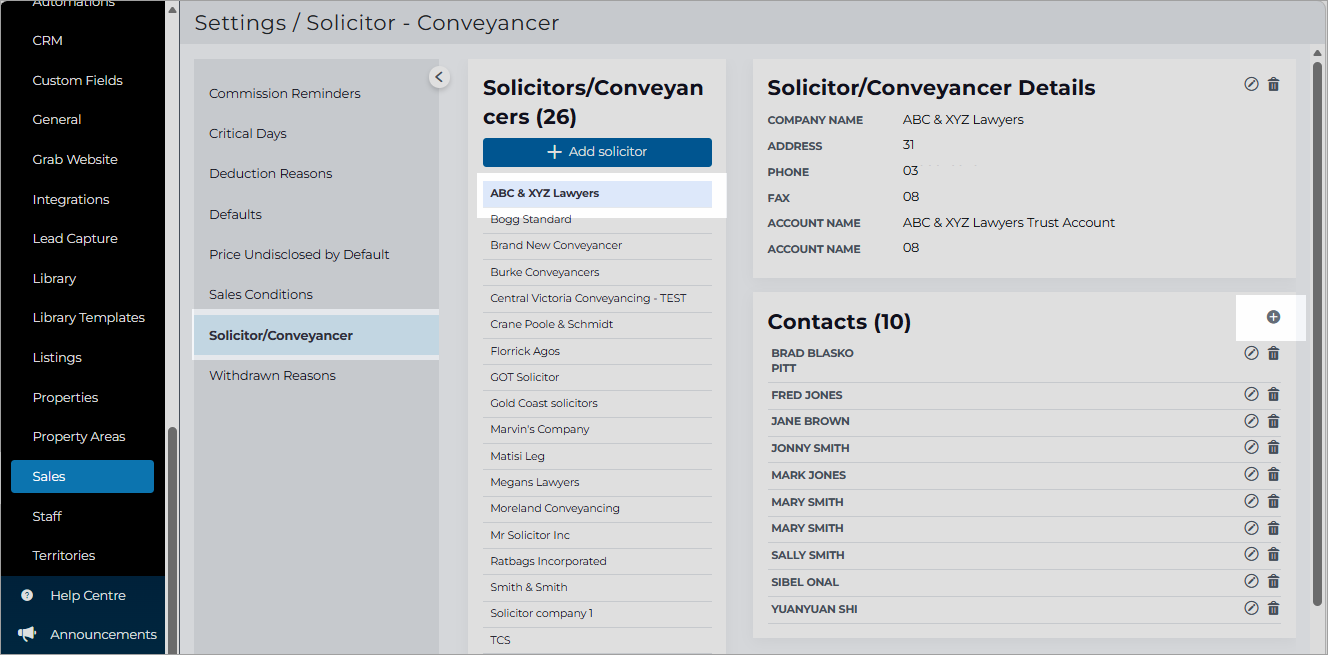Image resolution: width=1328 pixels, height=655 pixels.
Task: Delete the Fred Jones contact
Action: pos(1273,395)
